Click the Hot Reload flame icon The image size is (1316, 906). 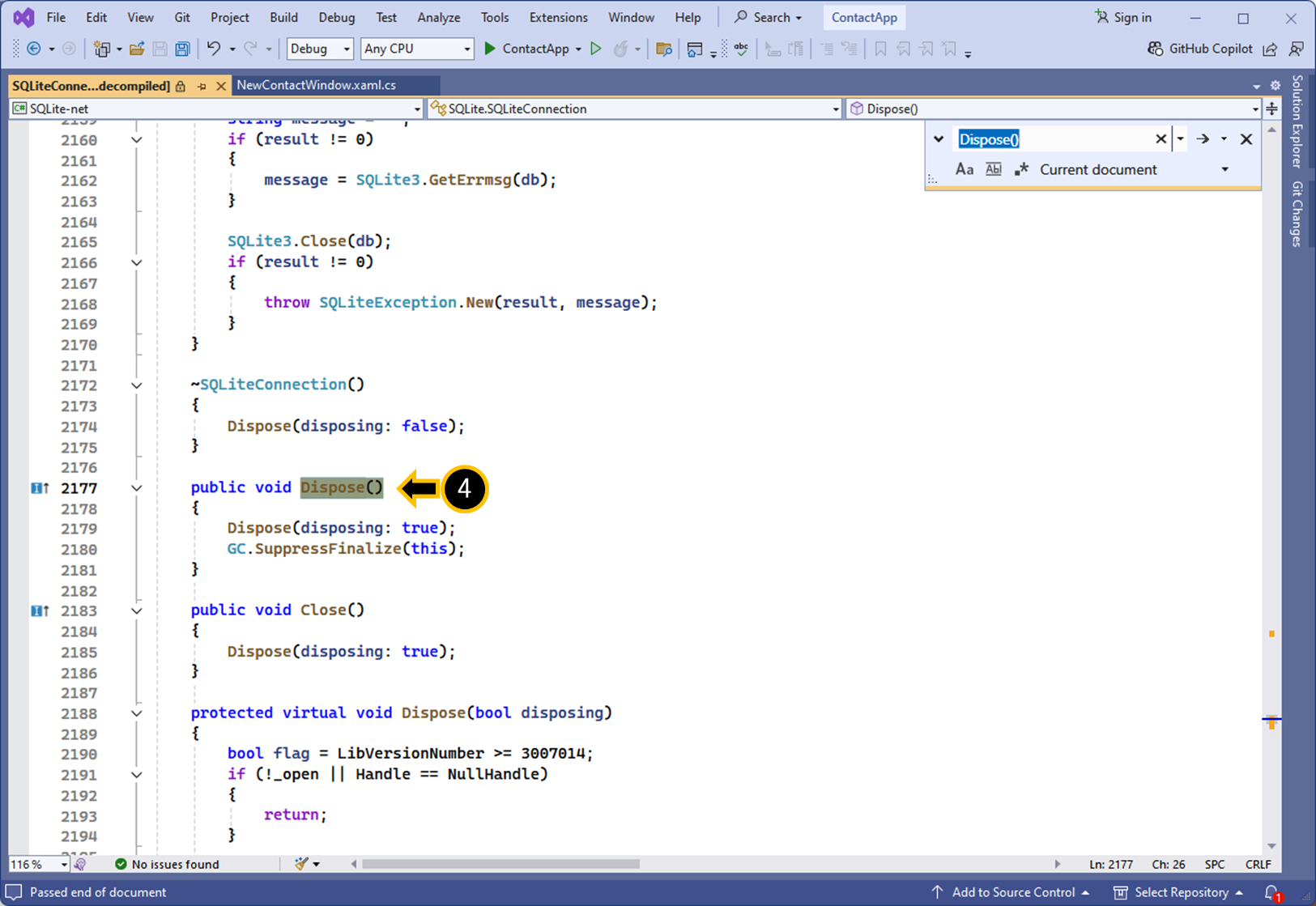tap(621, 49)
